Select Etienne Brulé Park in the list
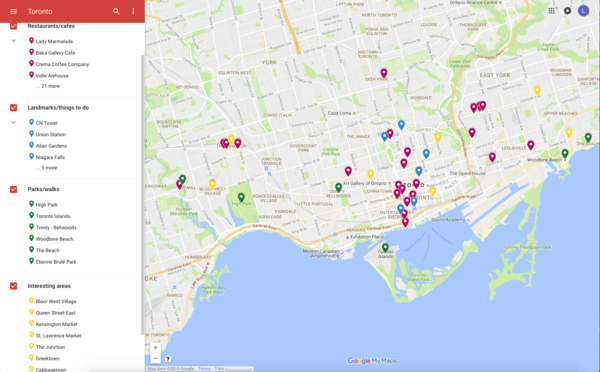Viewport: 600px width, 372px height. tap(56, 262)
